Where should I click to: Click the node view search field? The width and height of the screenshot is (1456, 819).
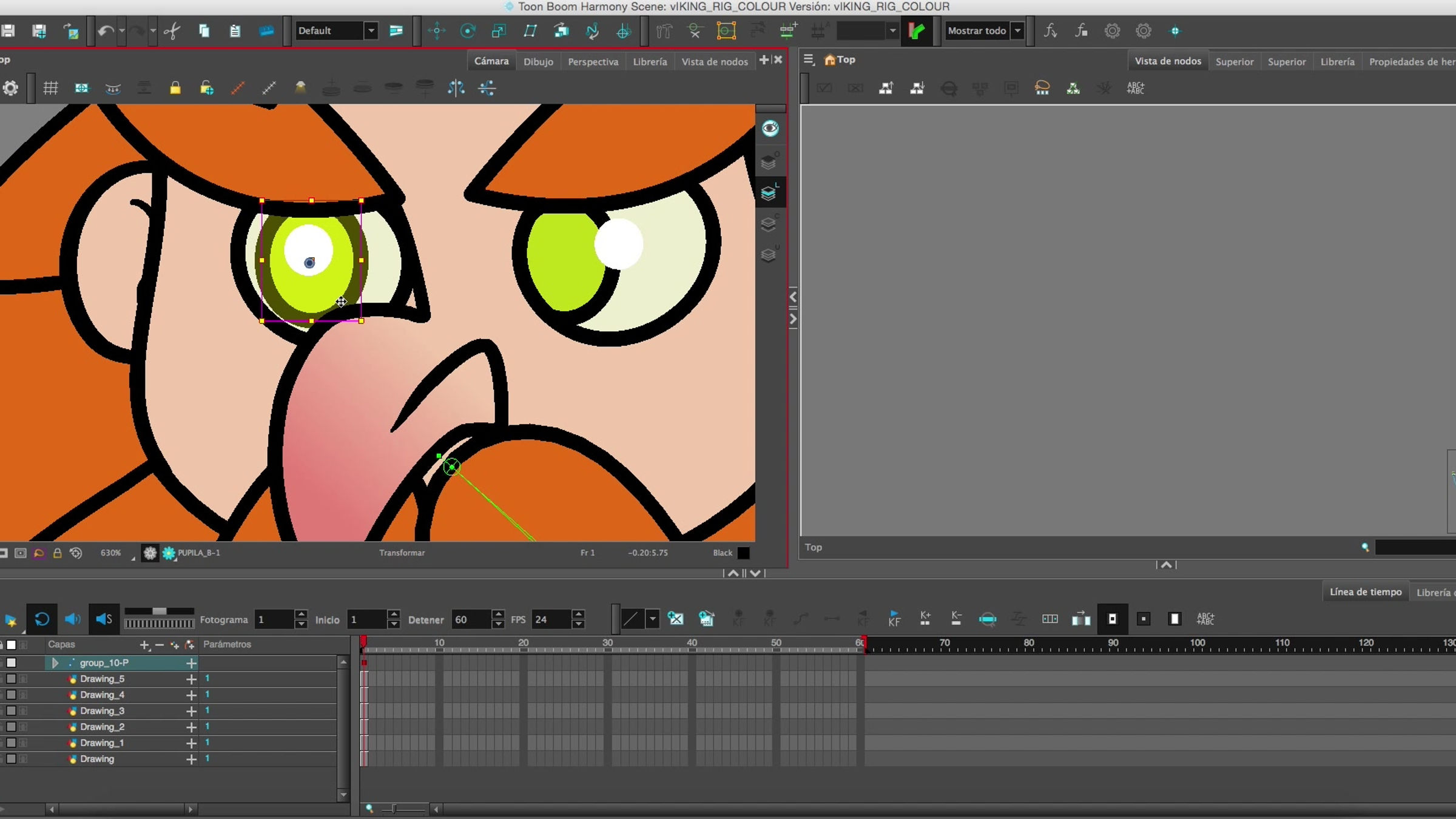(x=1415, y=547)
